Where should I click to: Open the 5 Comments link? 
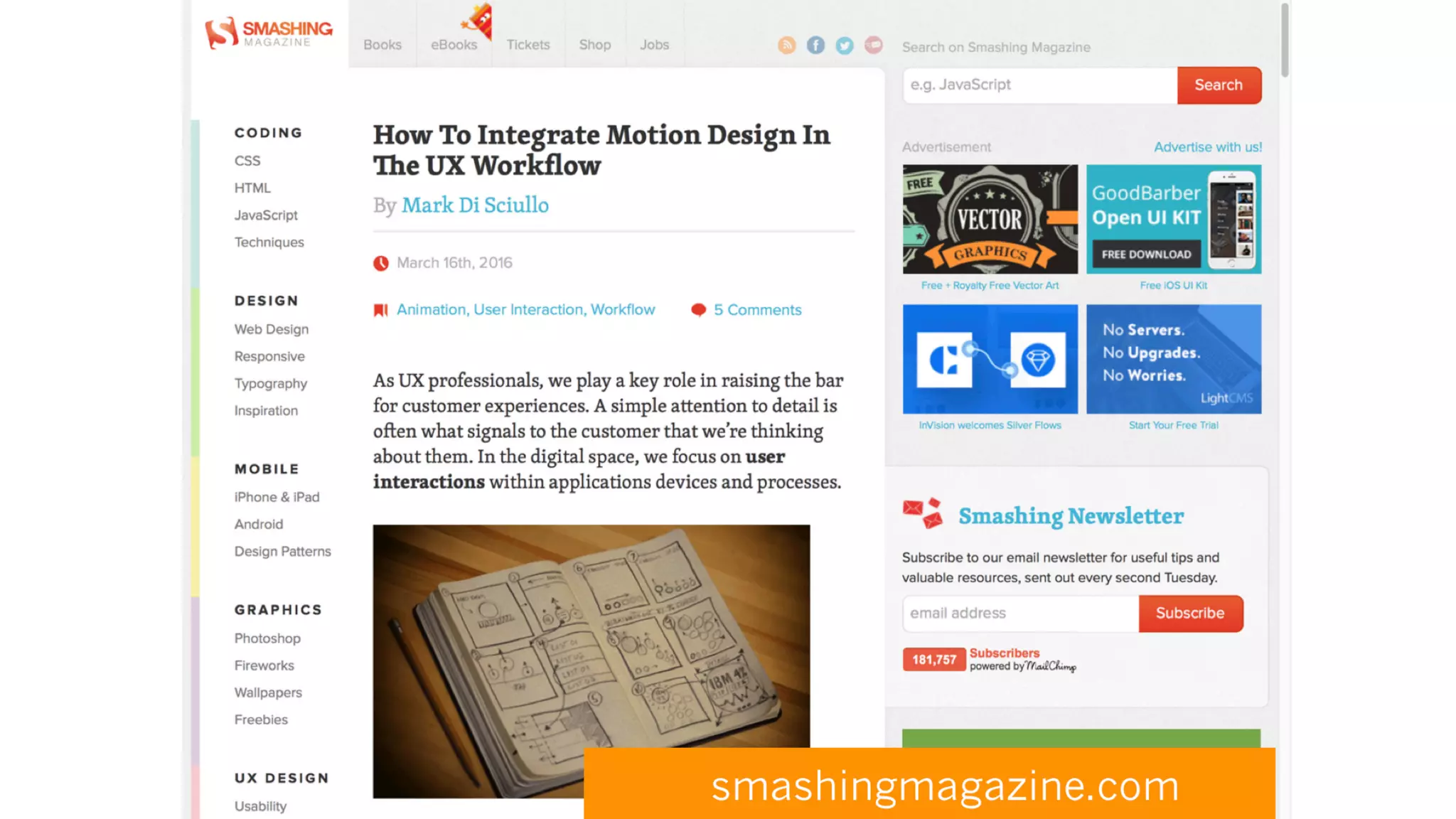click(757, 310)
